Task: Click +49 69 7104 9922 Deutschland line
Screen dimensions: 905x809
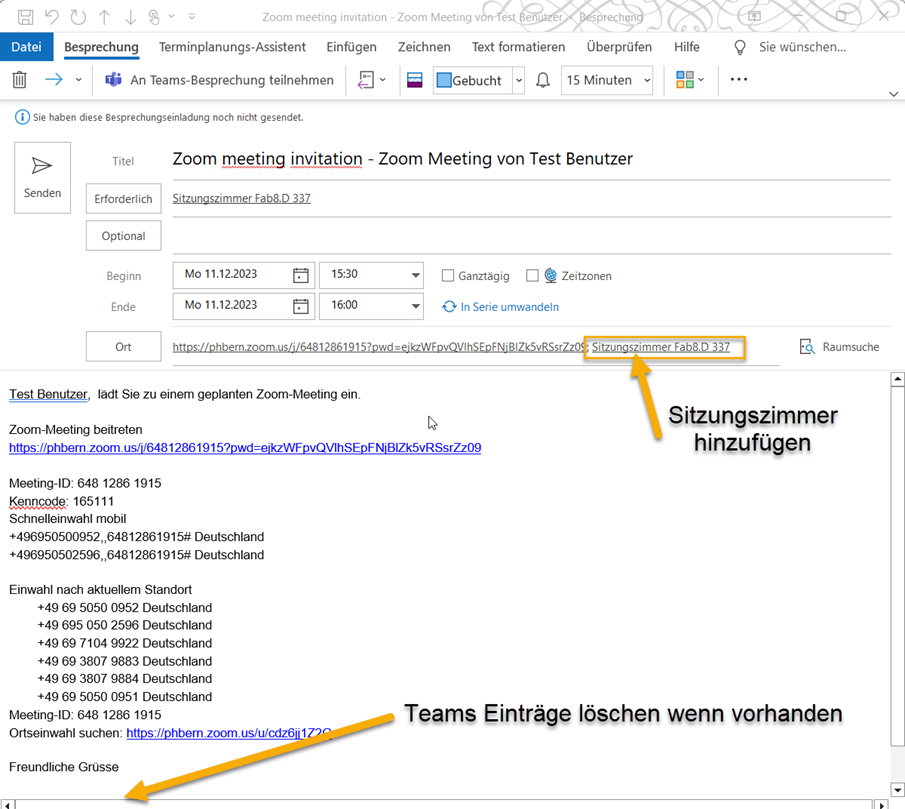Action: [x=125, y=643]
